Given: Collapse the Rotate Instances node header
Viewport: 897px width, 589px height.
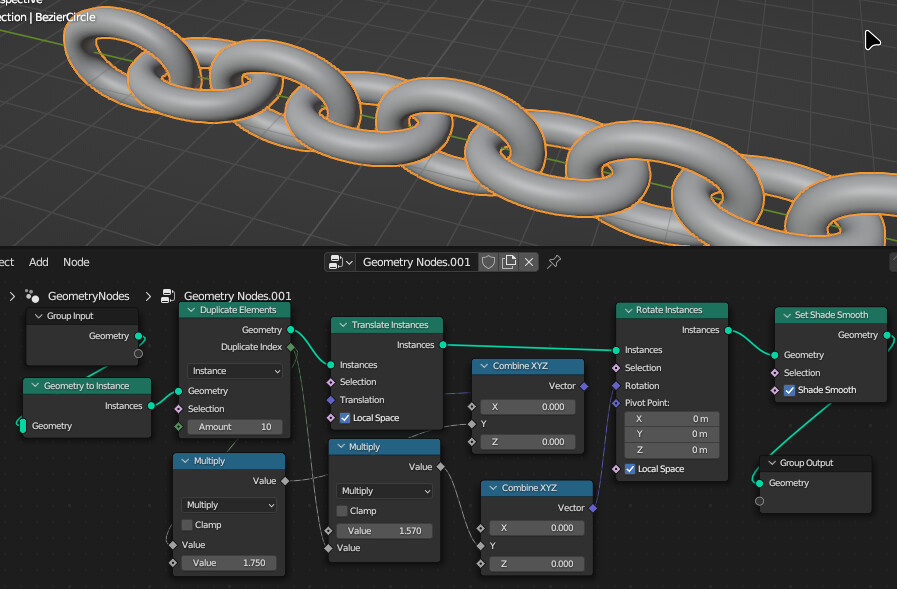Looking at the screenshot, I should click(627, 310).
